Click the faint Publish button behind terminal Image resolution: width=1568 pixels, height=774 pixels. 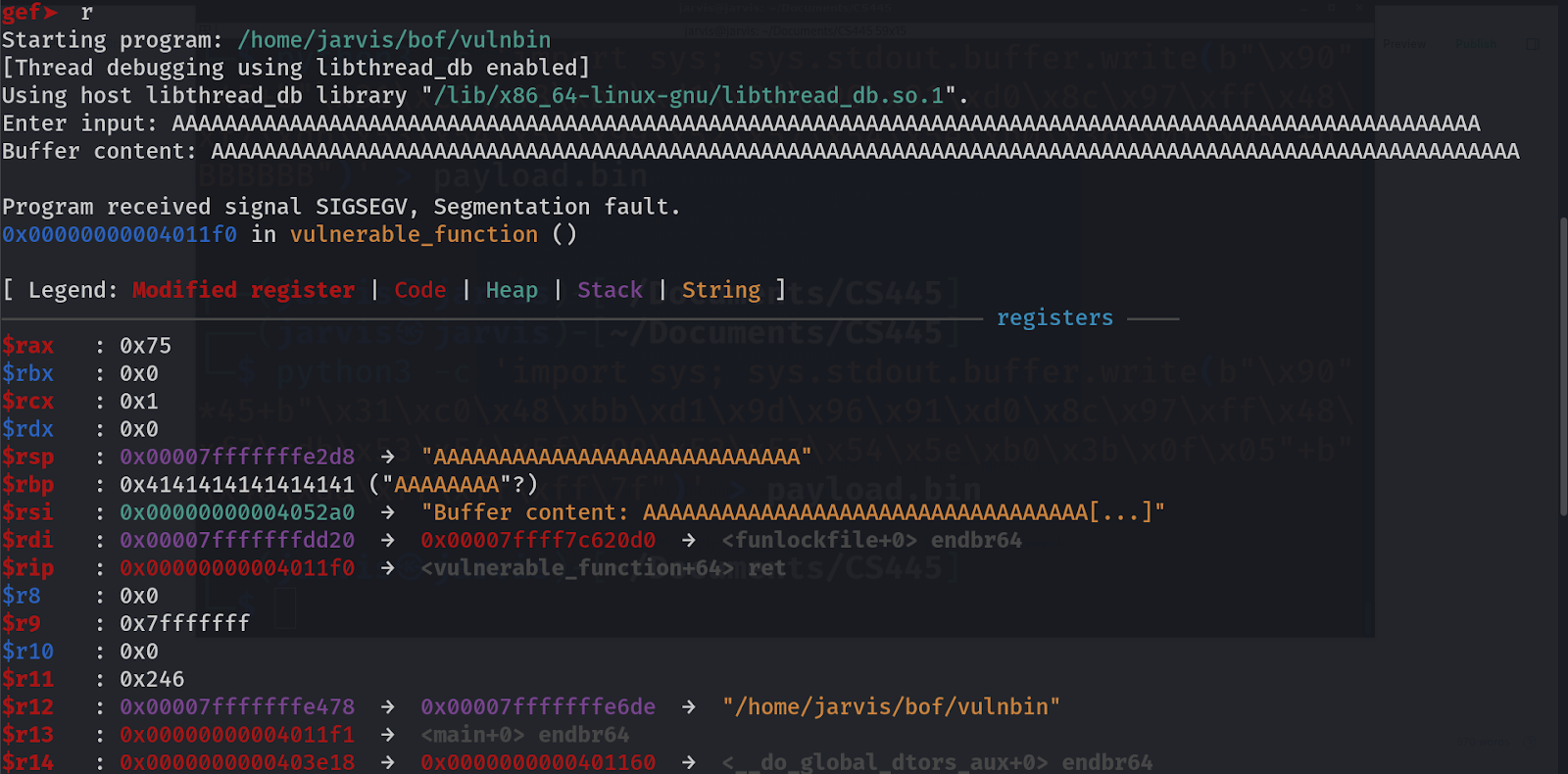tap(1475, 44)
